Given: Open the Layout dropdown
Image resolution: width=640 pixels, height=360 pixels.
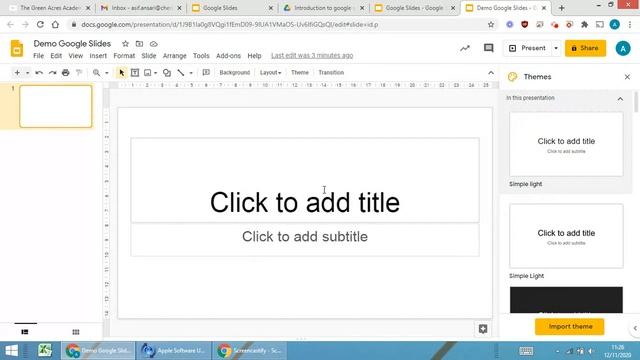Looking at the screenshot, I should point(270,73).
